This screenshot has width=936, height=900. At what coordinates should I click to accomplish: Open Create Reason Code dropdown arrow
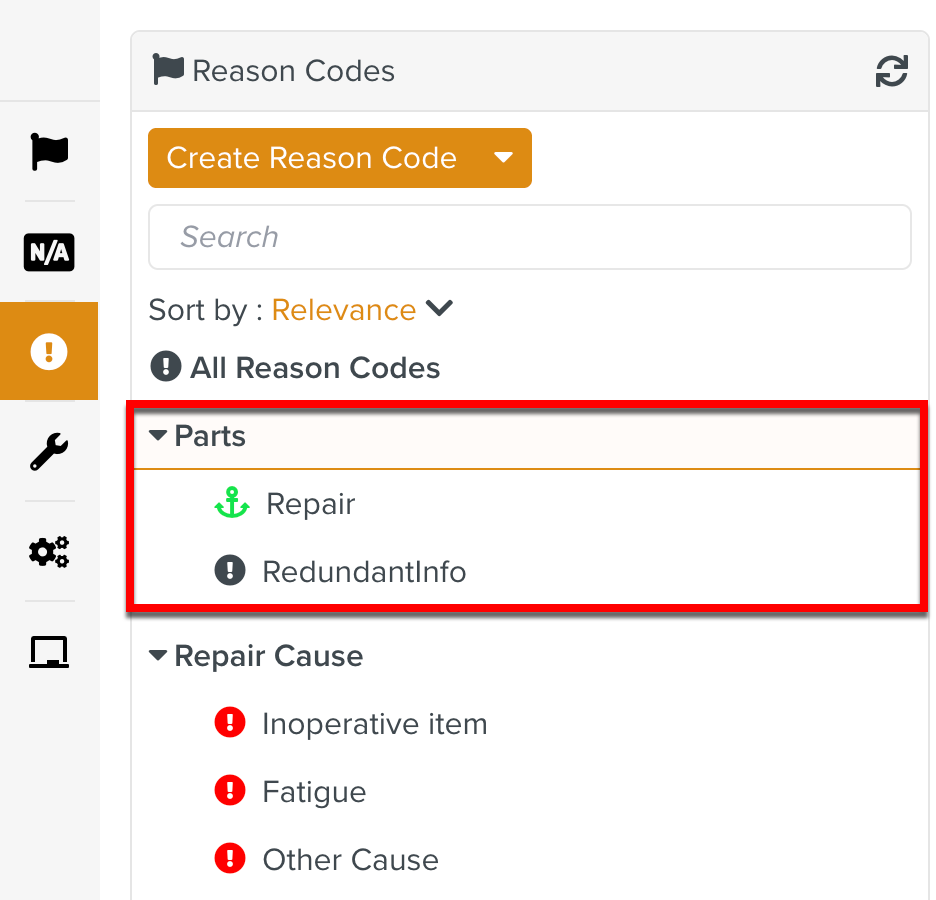(x=504, y=158)
